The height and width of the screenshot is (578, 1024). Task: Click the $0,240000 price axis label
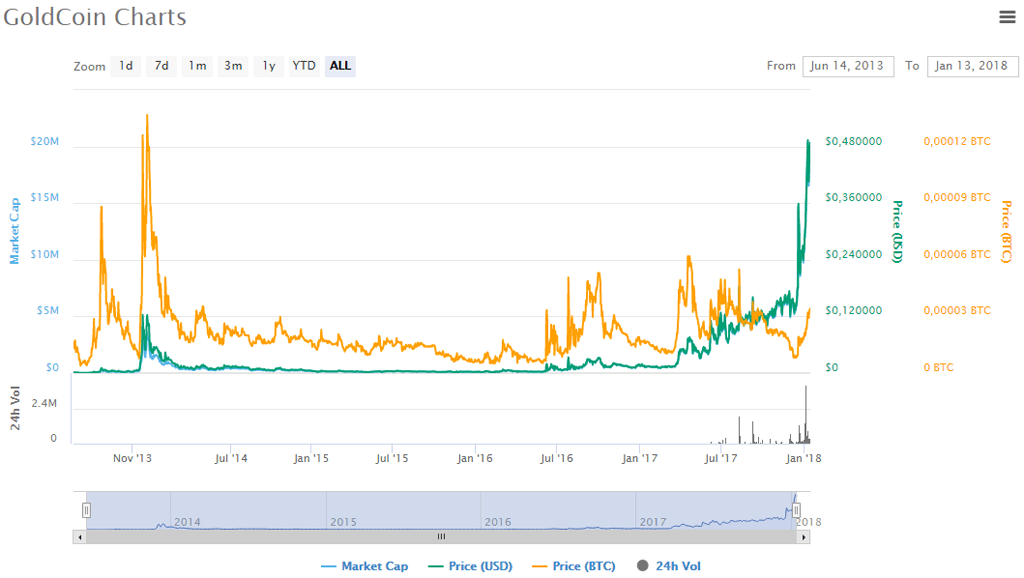pos(854,255)
